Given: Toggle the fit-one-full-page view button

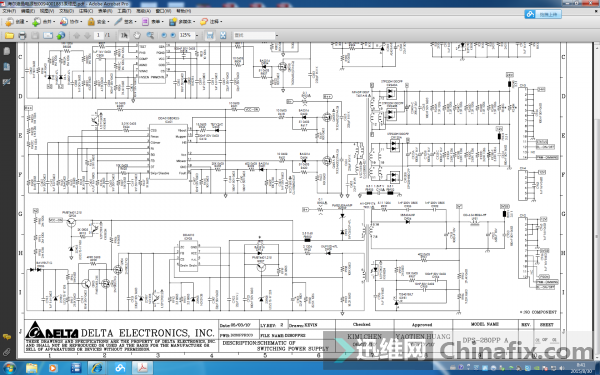Looking at the screenshot, I should tap(223, 35).
